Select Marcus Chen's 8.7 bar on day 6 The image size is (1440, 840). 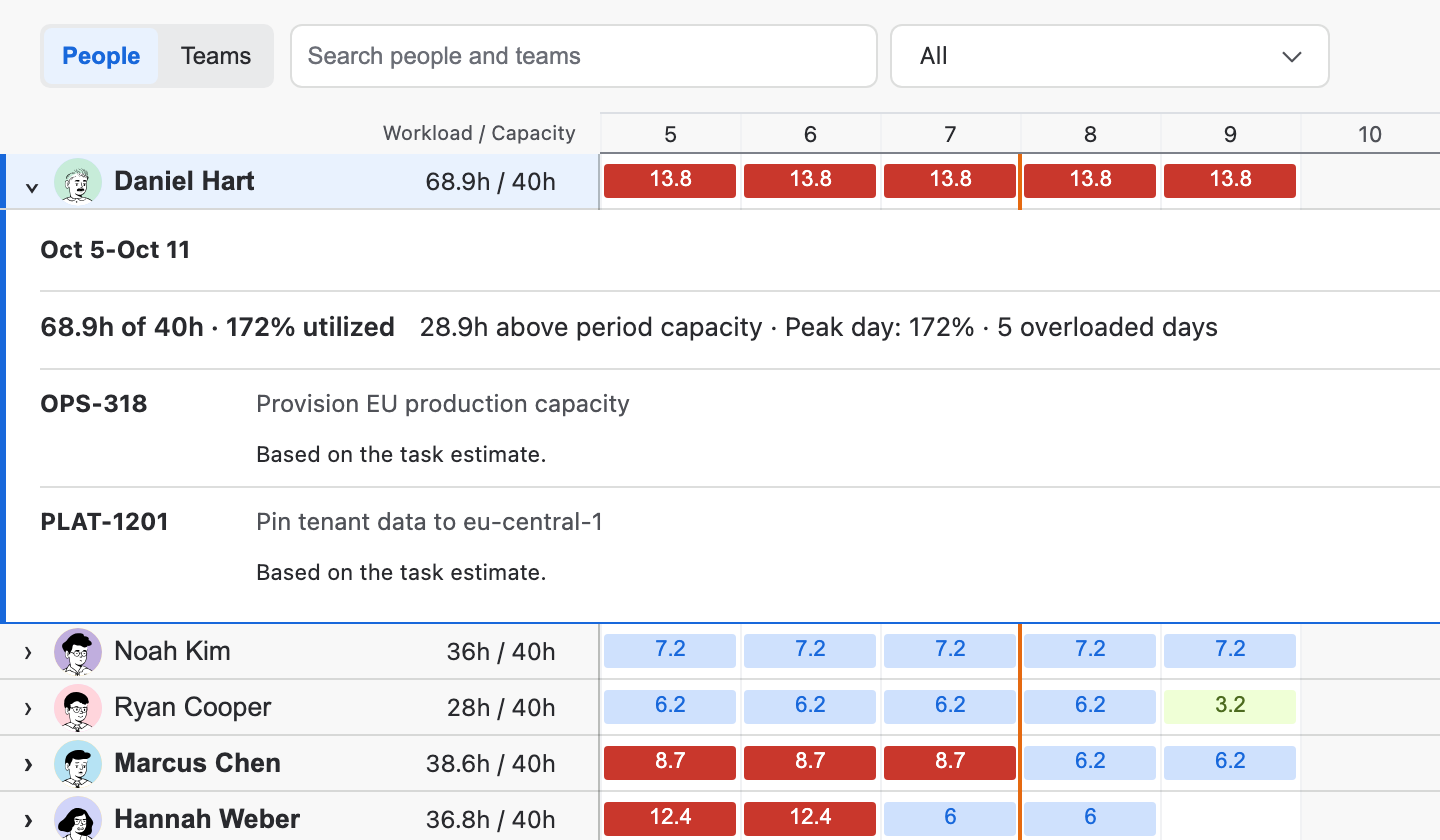pos(810,763)
